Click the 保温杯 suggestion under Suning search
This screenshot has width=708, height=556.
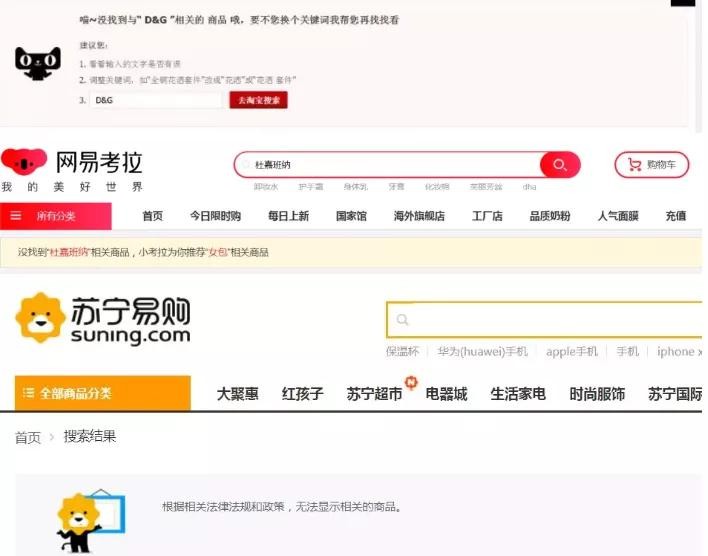click(x=403, y=351)
